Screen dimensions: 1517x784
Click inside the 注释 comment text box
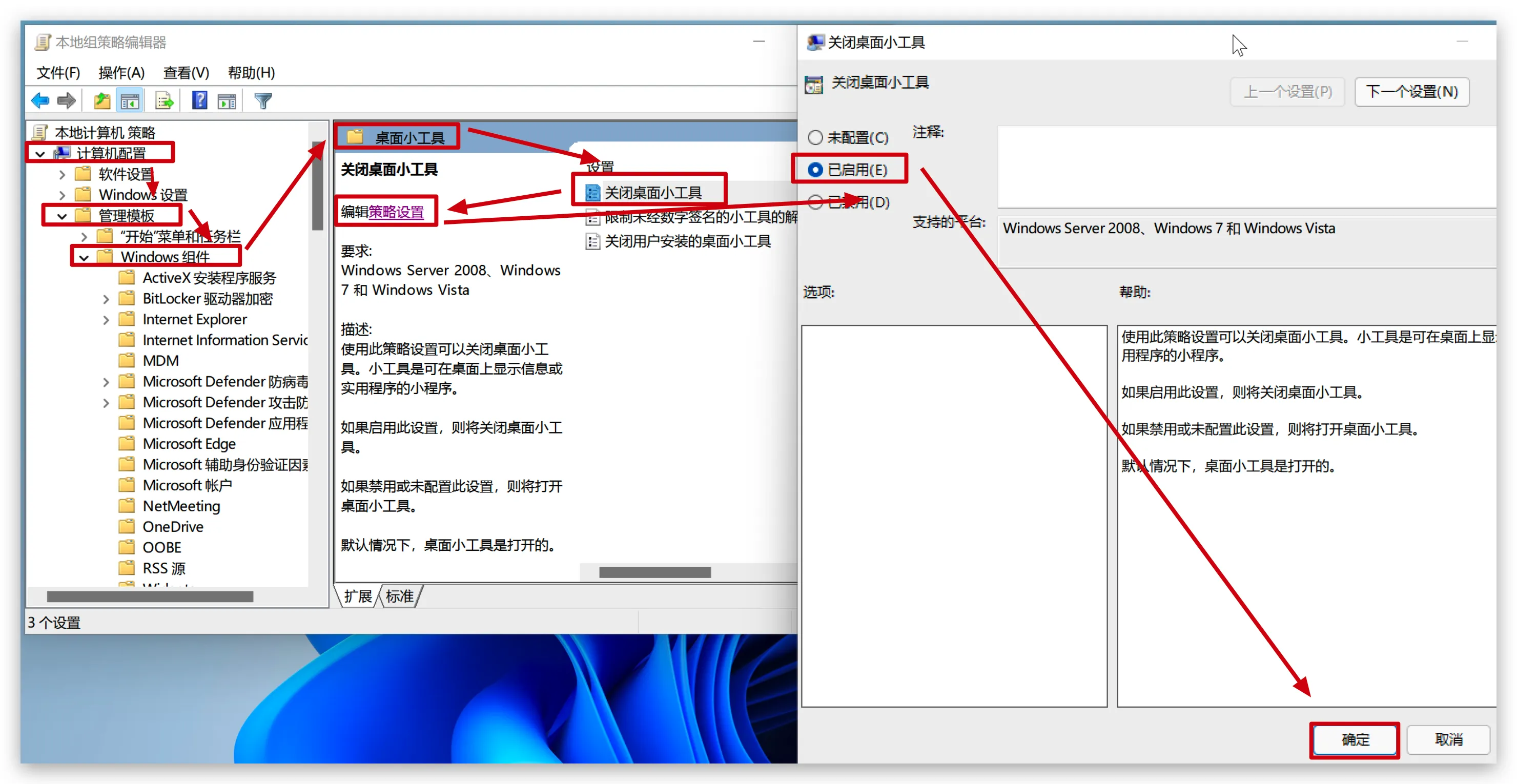click(x=1247, y=167)
